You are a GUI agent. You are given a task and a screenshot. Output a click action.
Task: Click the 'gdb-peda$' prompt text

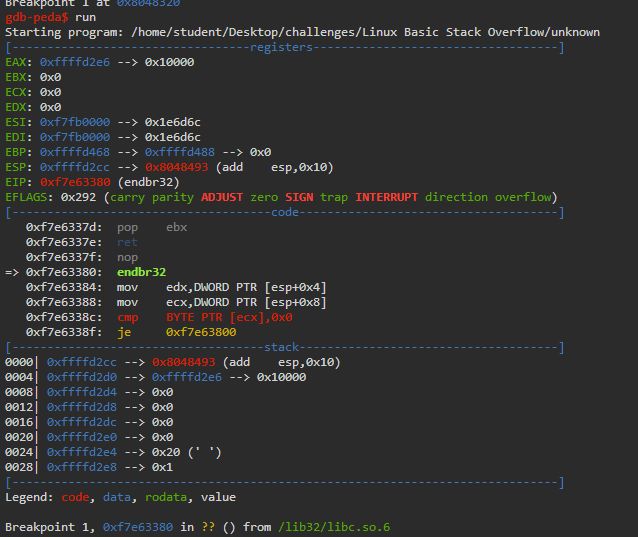37,17
